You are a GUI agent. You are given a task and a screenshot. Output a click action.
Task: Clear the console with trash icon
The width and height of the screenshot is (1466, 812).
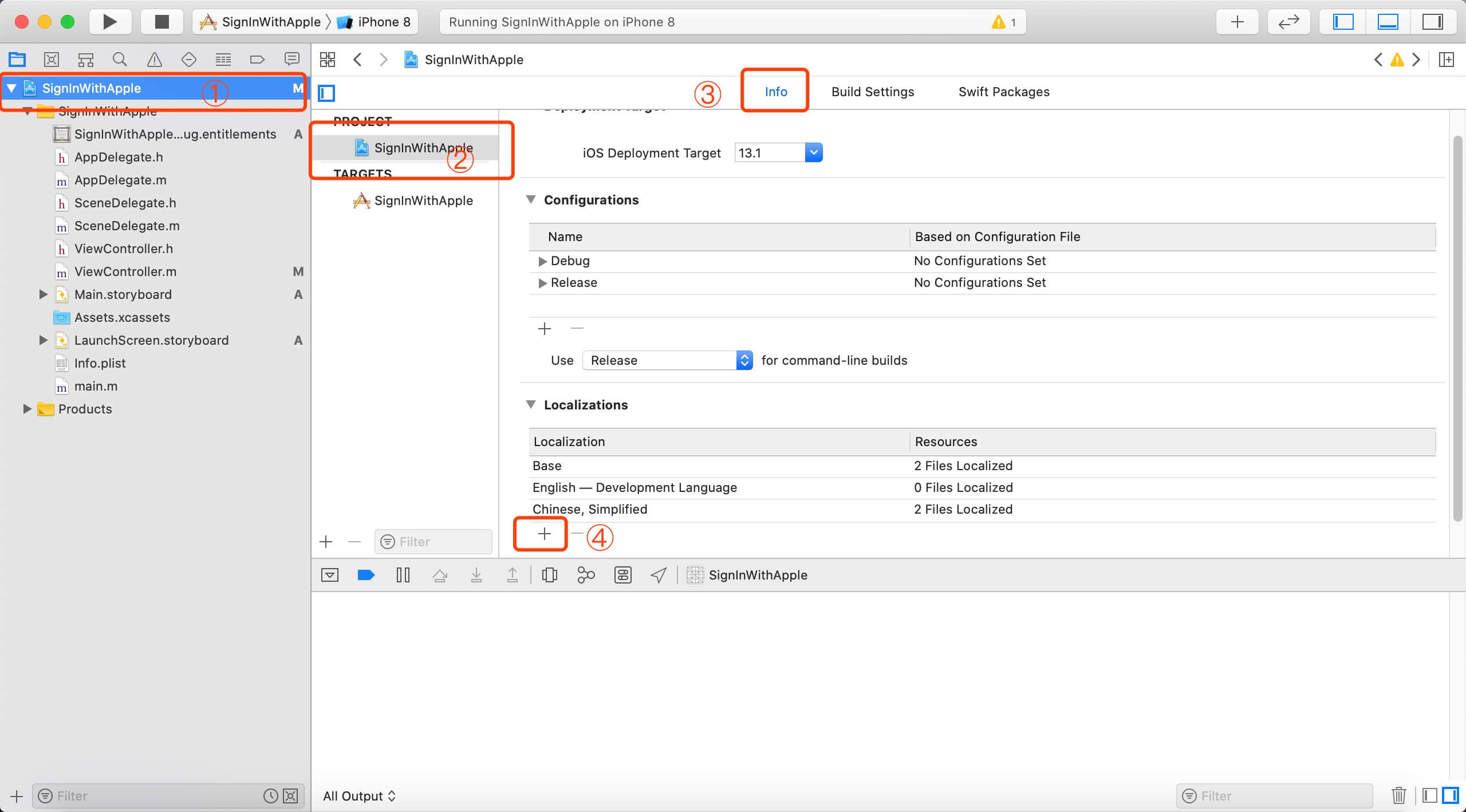1399,796
